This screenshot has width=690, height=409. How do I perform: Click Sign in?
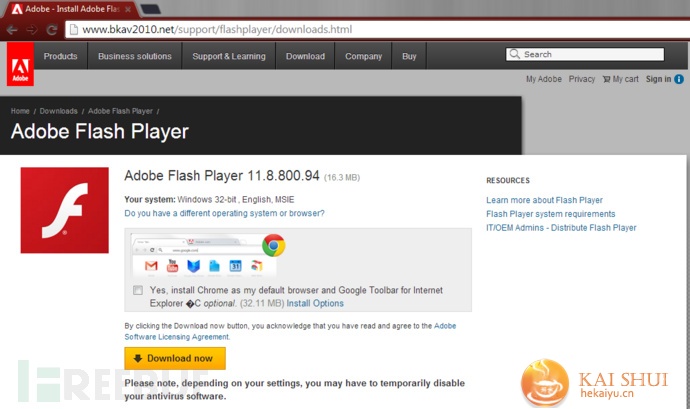(x=658, y=79)
